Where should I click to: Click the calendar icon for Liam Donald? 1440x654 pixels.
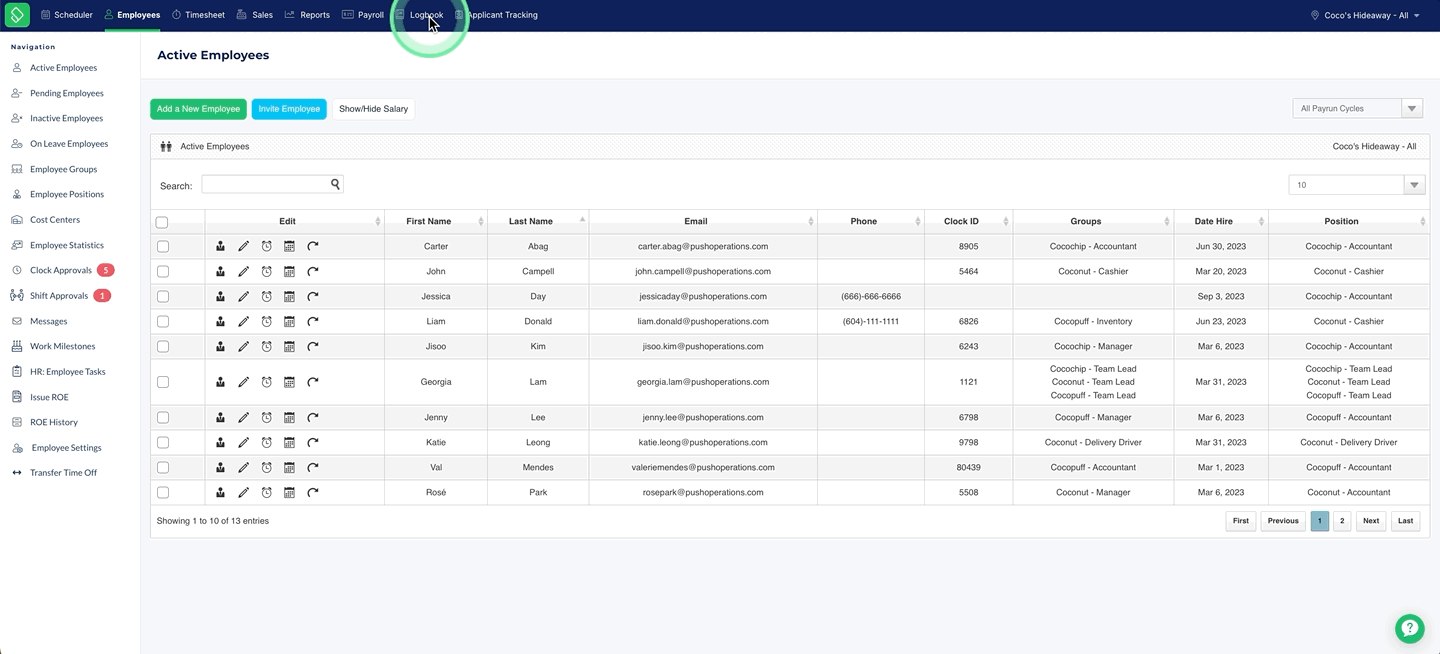(x=289, y=321)
